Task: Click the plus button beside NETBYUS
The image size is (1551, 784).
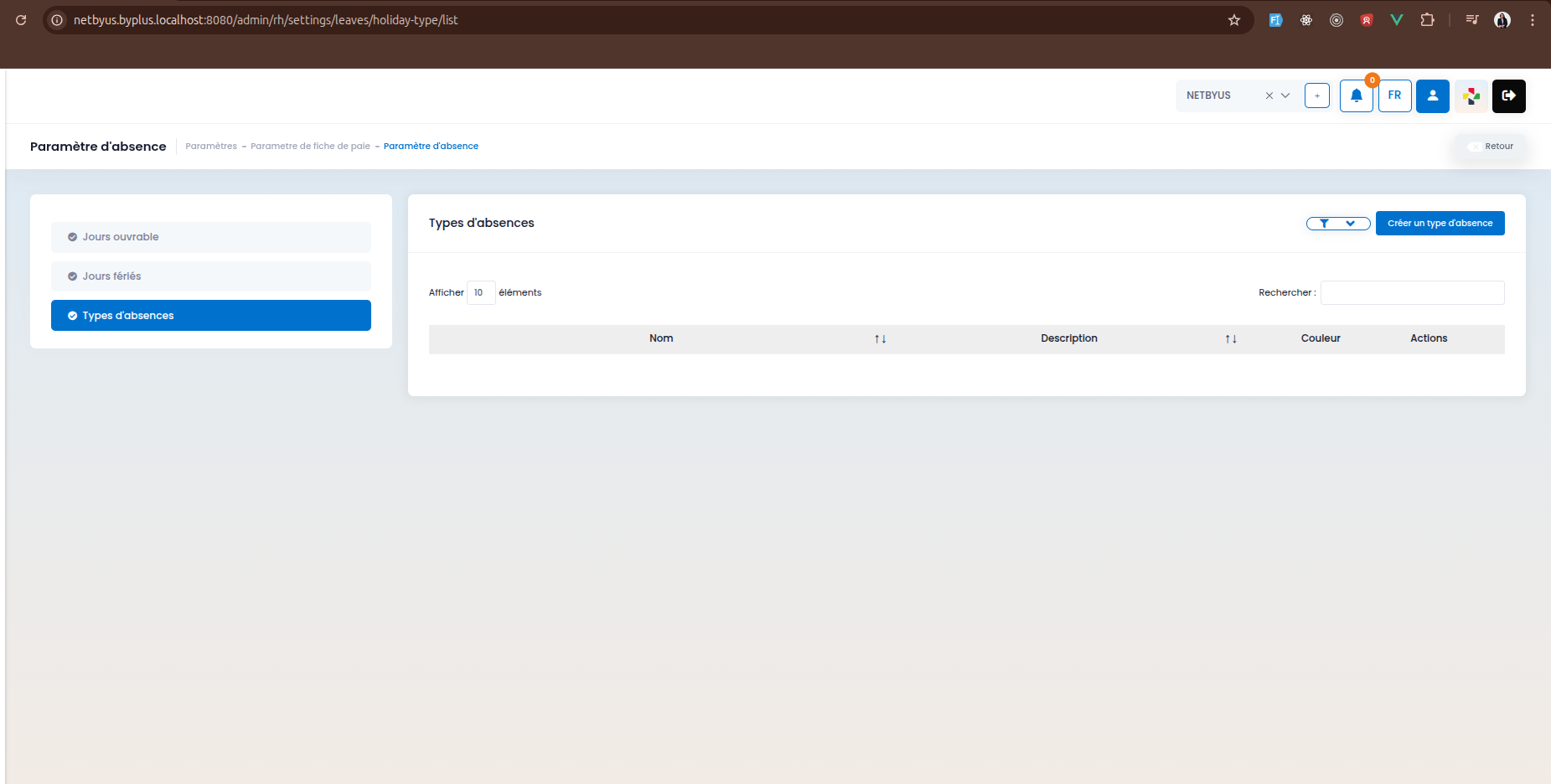Action: (1316, 95)
